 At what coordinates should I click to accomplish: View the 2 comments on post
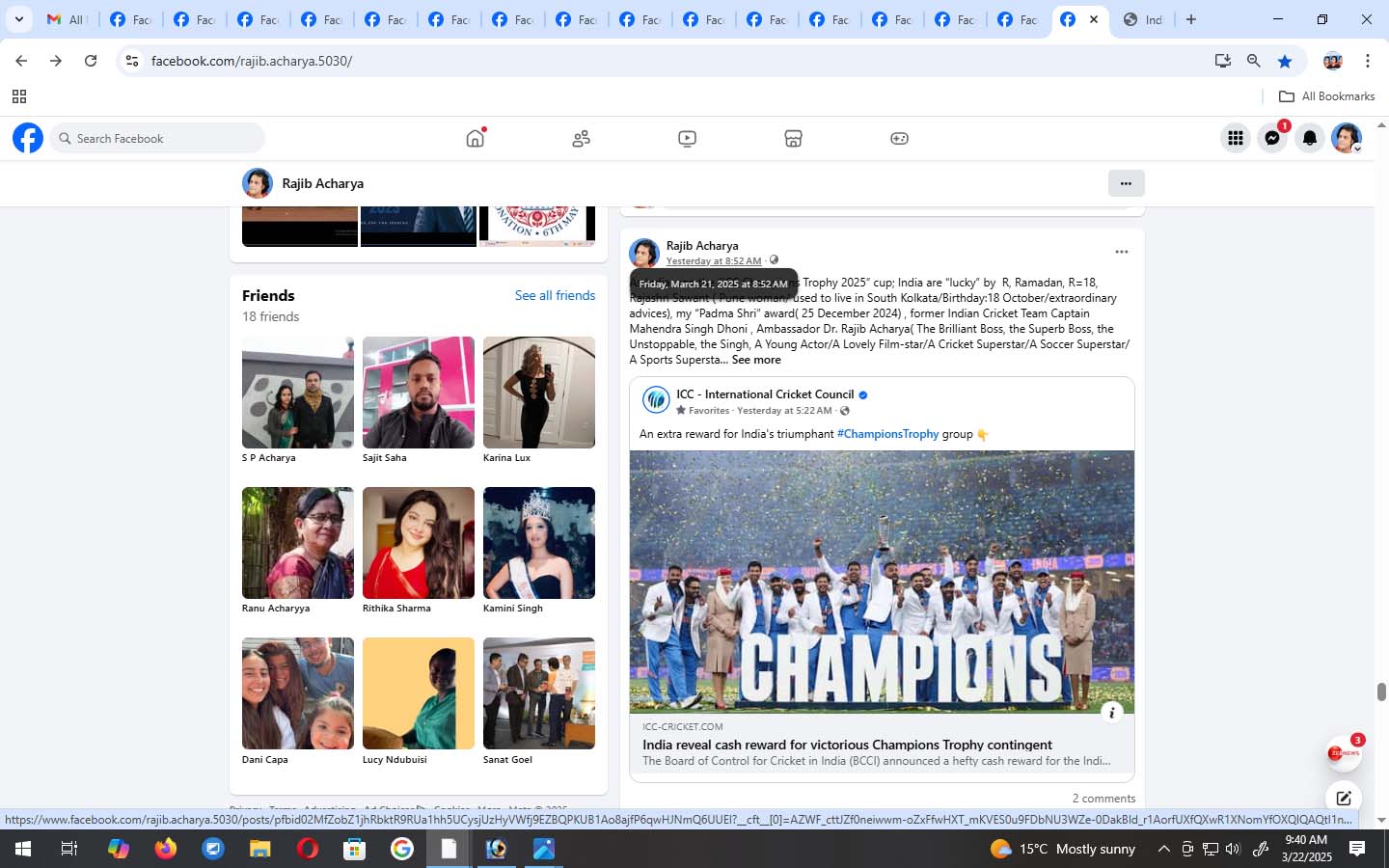pyautogui.click(x=1103, y=799)
